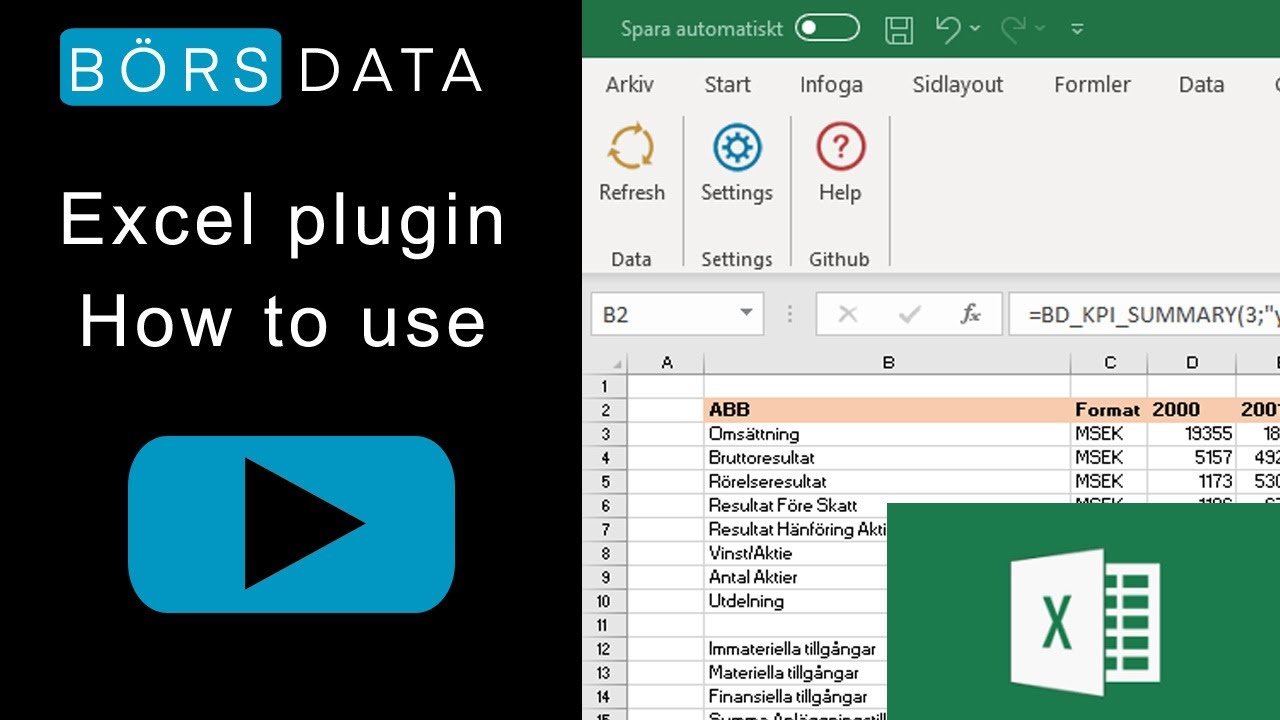
Task: Select the value 5157 cell
Action: pos(1192,458)
